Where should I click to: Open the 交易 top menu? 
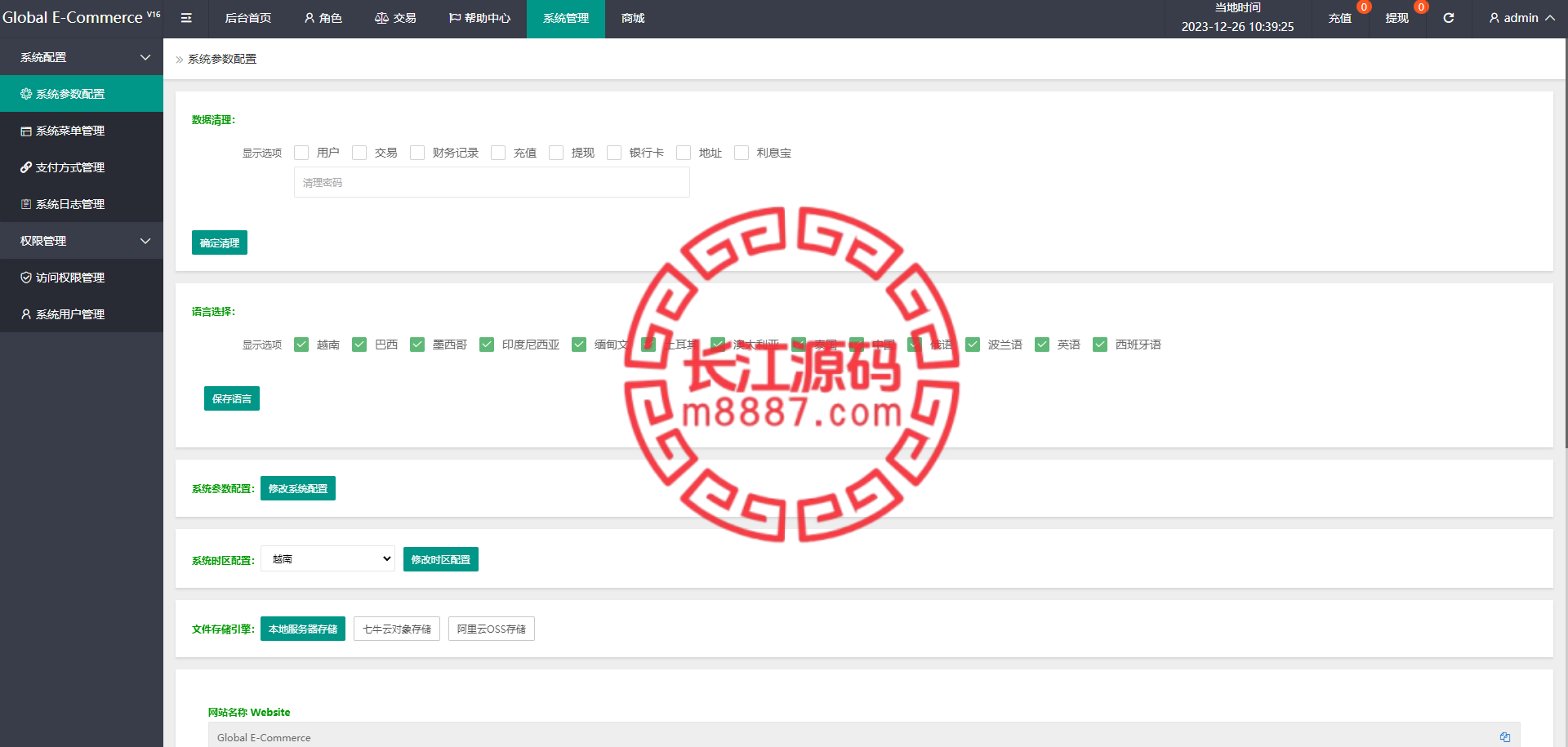[395, 18]
